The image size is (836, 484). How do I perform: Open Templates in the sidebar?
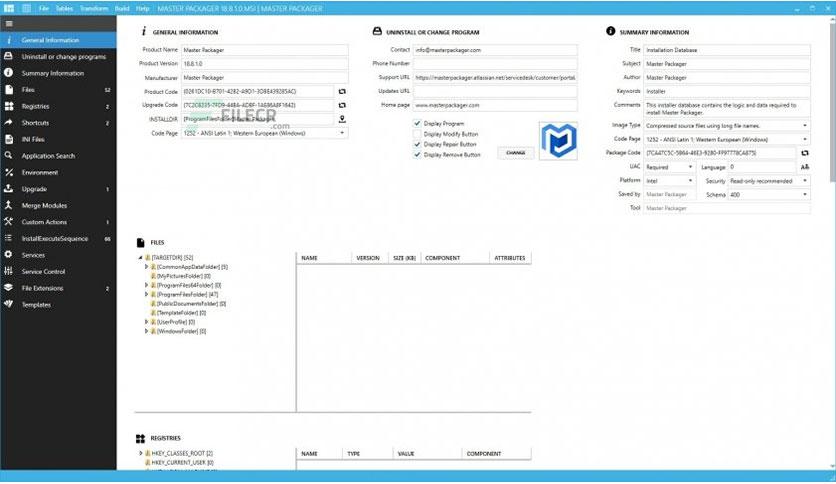point(58,304)
